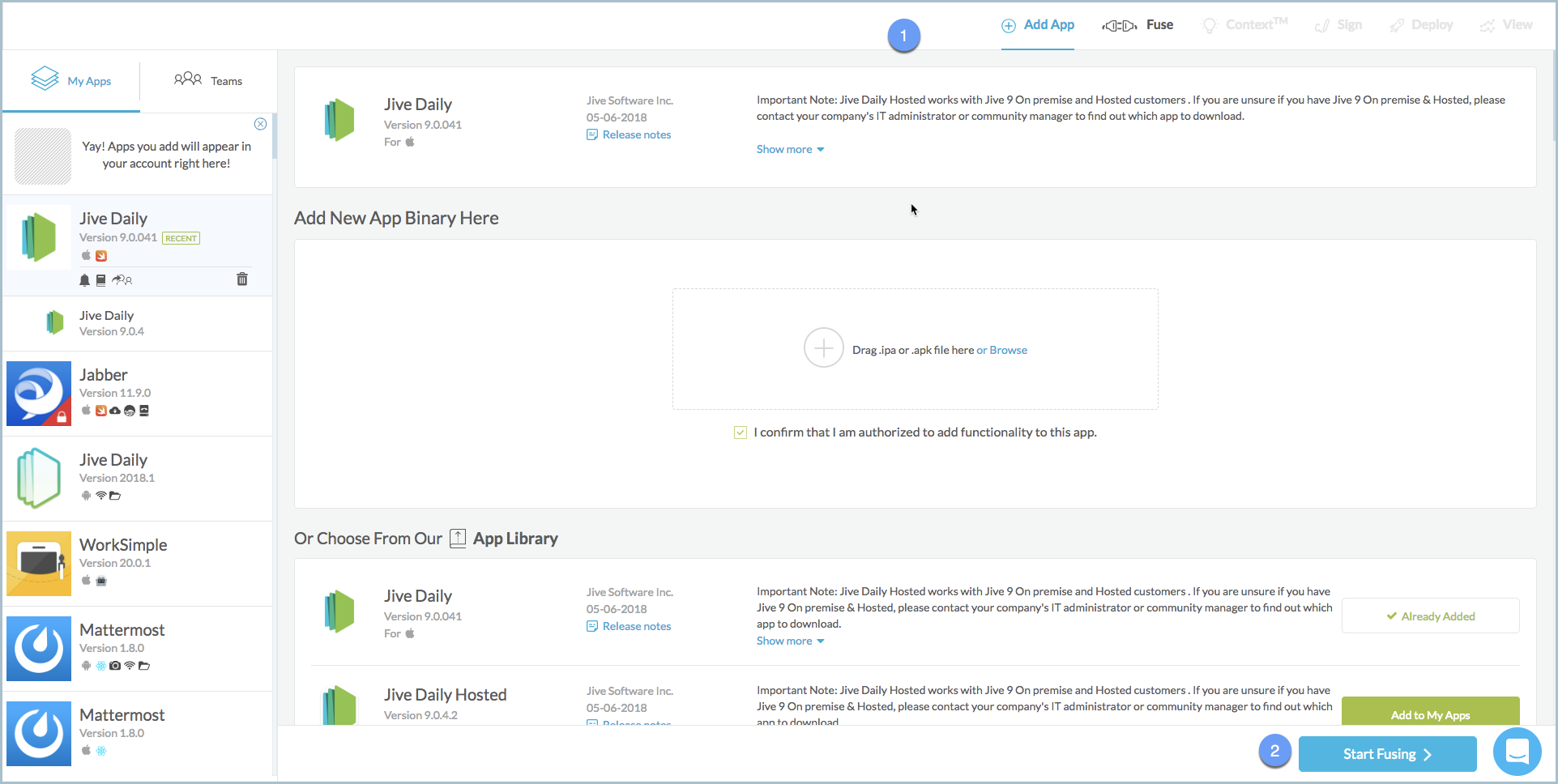Click the Add App plus icon

coord(1009,26)
